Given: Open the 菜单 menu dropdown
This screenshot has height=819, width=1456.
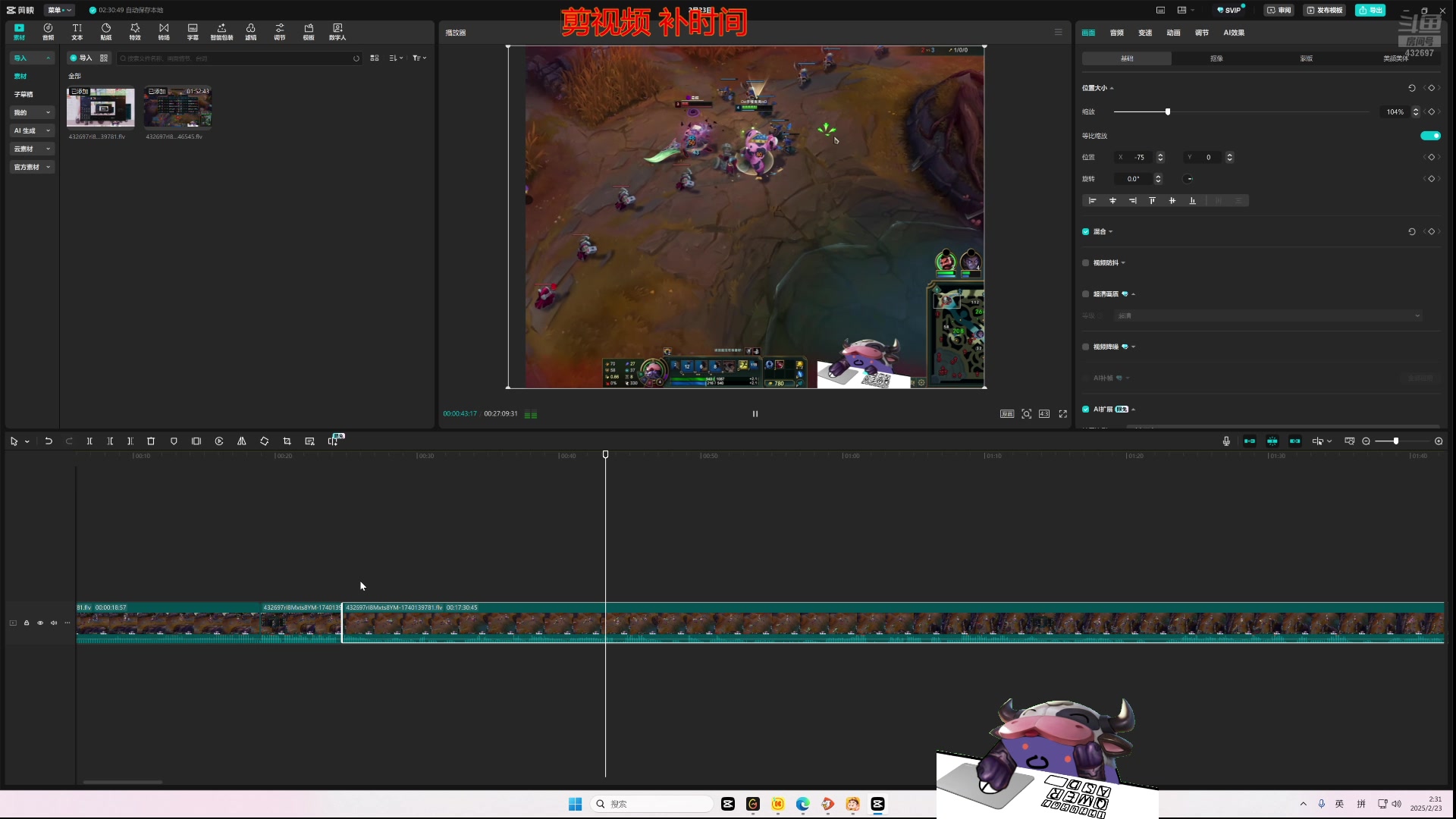Looking at the screenshot, I should coord(59,10).
